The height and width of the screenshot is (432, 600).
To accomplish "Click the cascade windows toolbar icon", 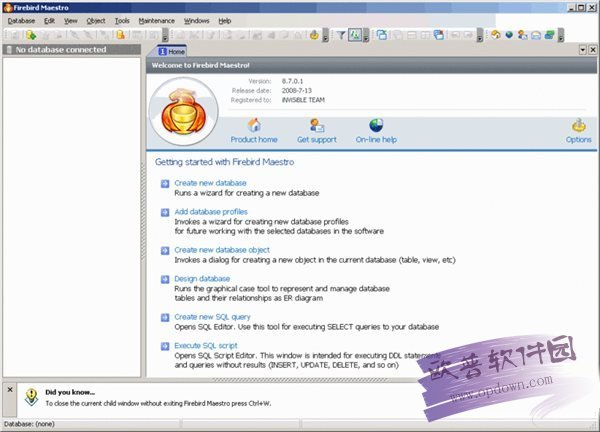I will pos(382,35).
